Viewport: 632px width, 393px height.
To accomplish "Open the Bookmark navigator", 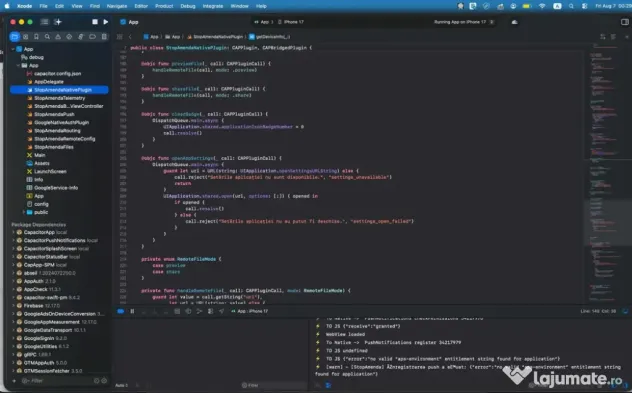I will (36, 37).
